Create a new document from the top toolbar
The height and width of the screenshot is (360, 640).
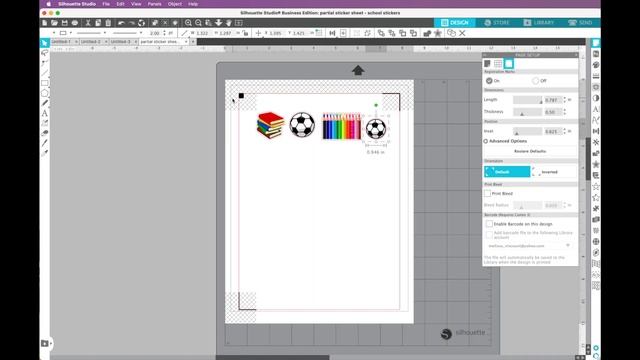point(44,23)
